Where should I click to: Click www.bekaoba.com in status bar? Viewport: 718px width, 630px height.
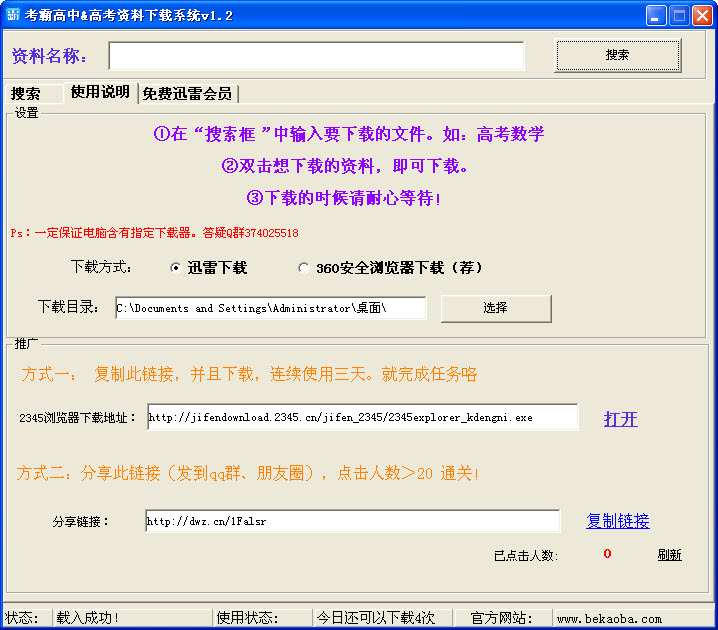pyautogui.click(x=609, y=618)
